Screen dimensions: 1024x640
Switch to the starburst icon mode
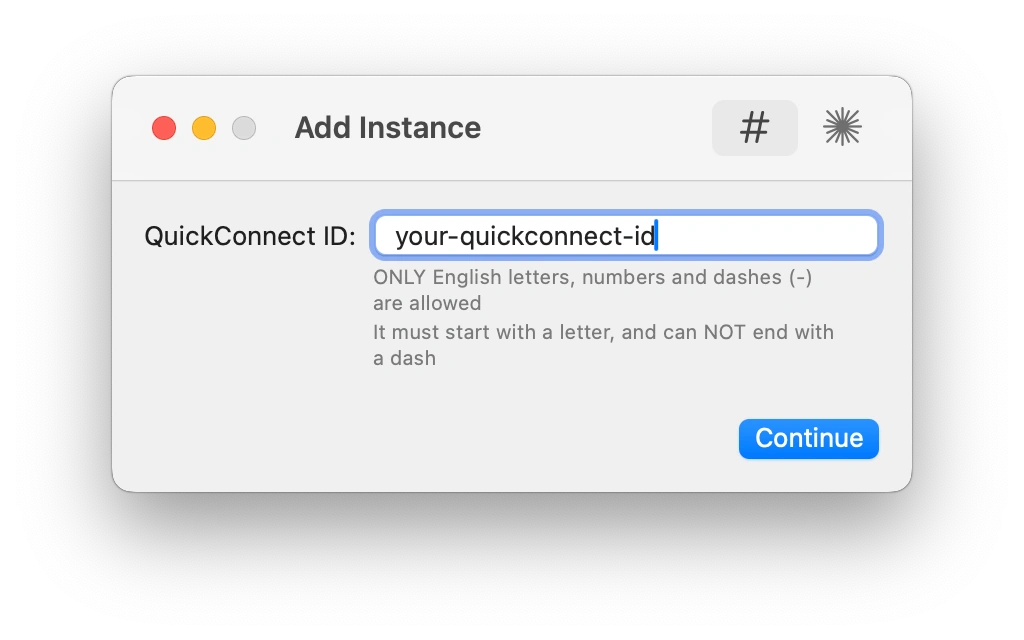[x=842, y=127]
